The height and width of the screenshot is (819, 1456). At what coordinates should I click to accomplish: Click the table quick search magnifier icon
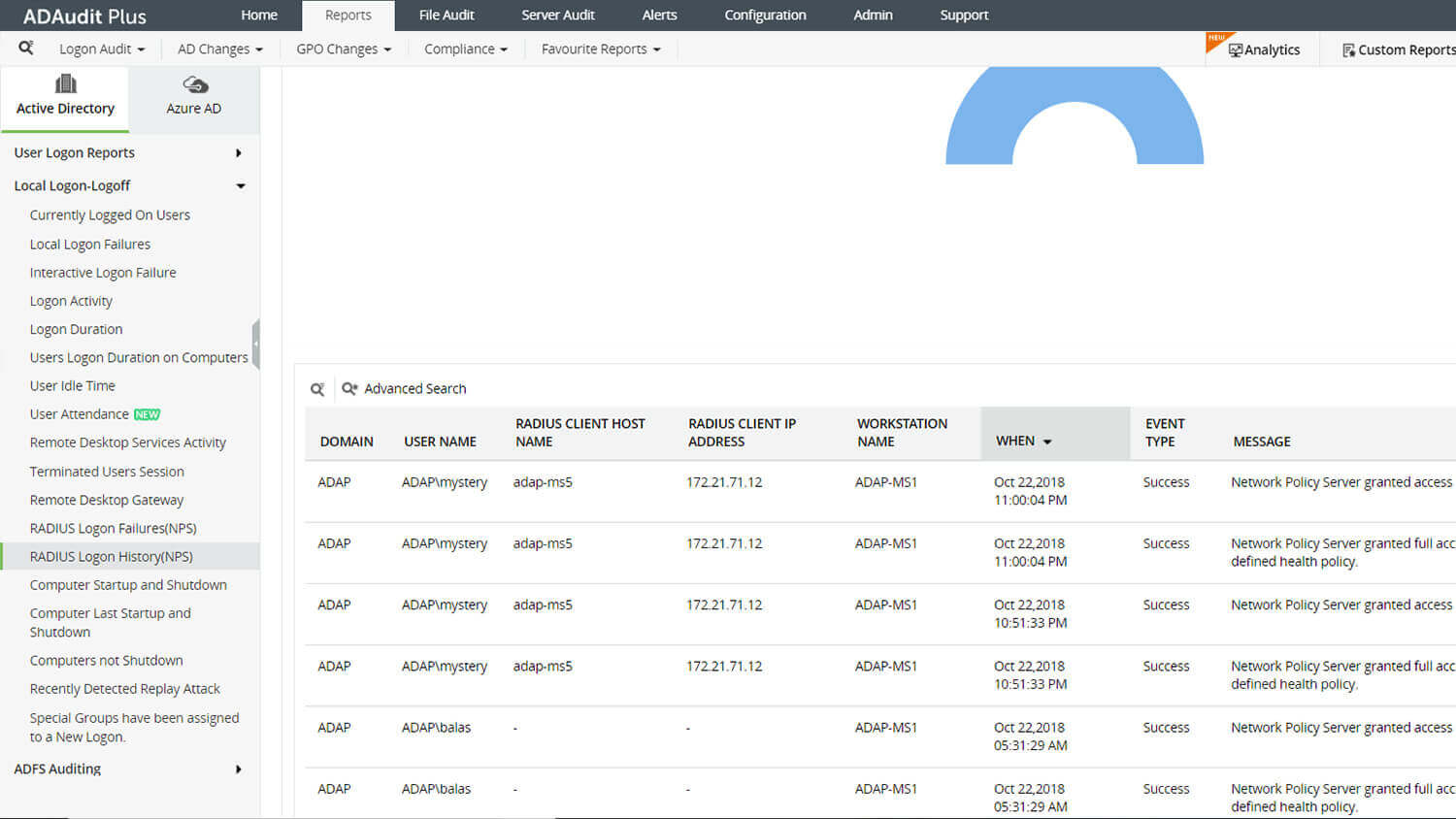[317, 389]
